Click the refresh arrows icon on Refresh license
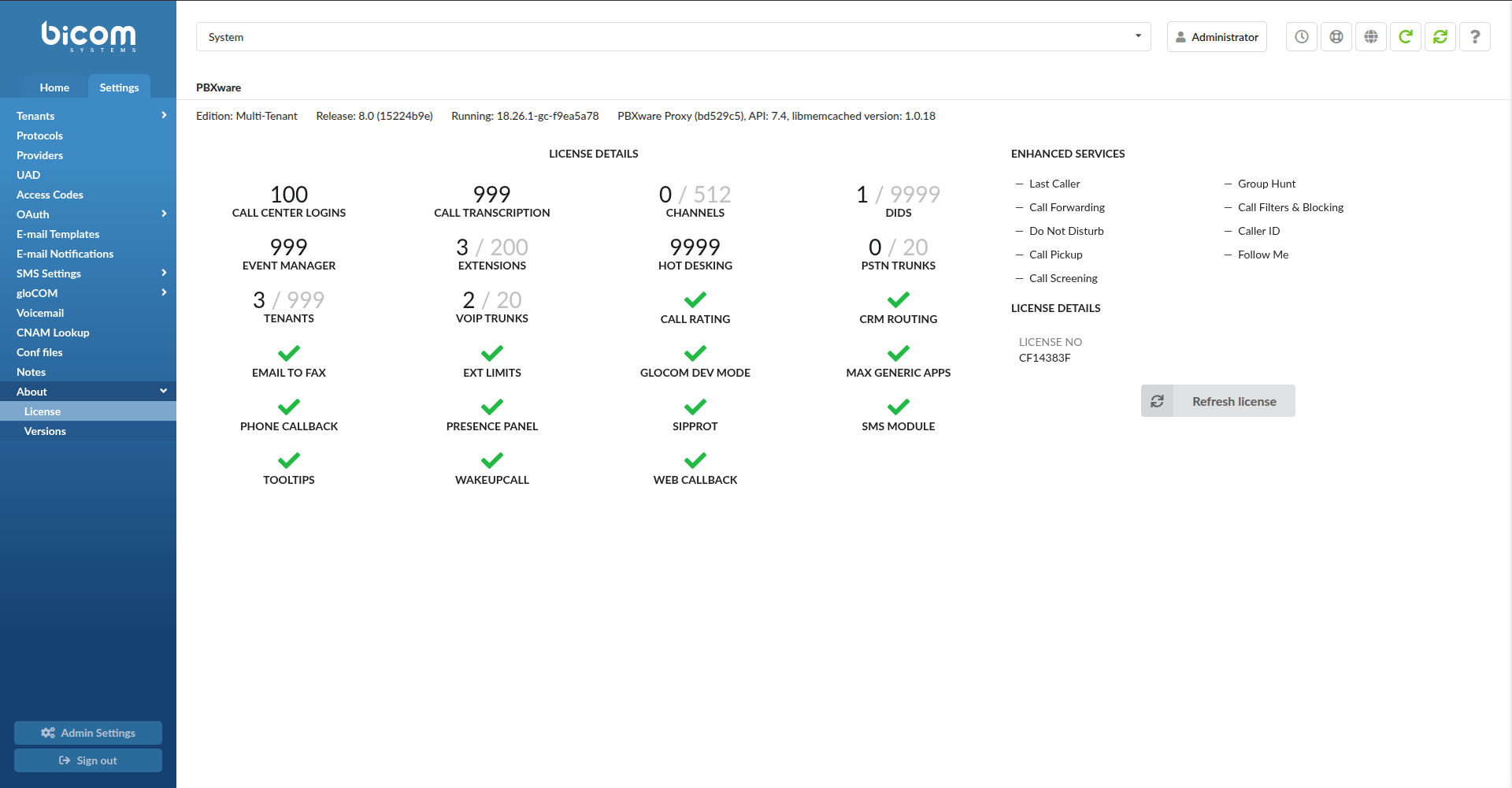 tap(1157, 401)
